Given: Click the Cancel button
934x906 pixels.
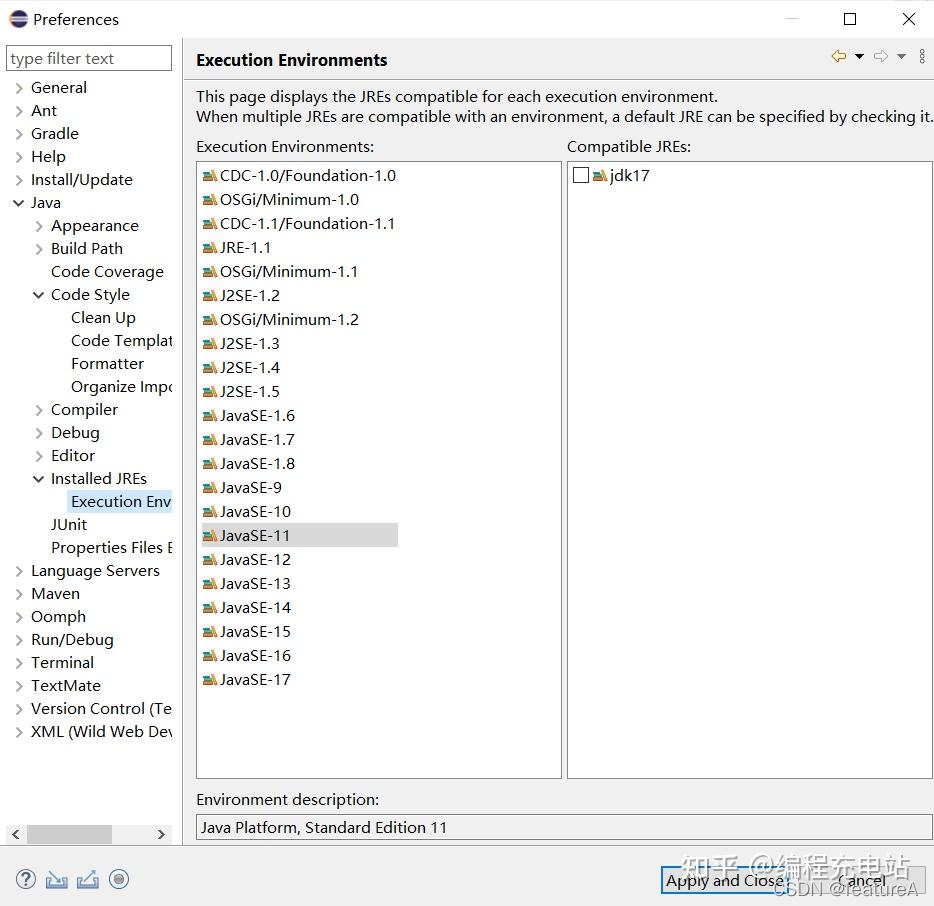Looking at the screenshot, I should (862, 881).
